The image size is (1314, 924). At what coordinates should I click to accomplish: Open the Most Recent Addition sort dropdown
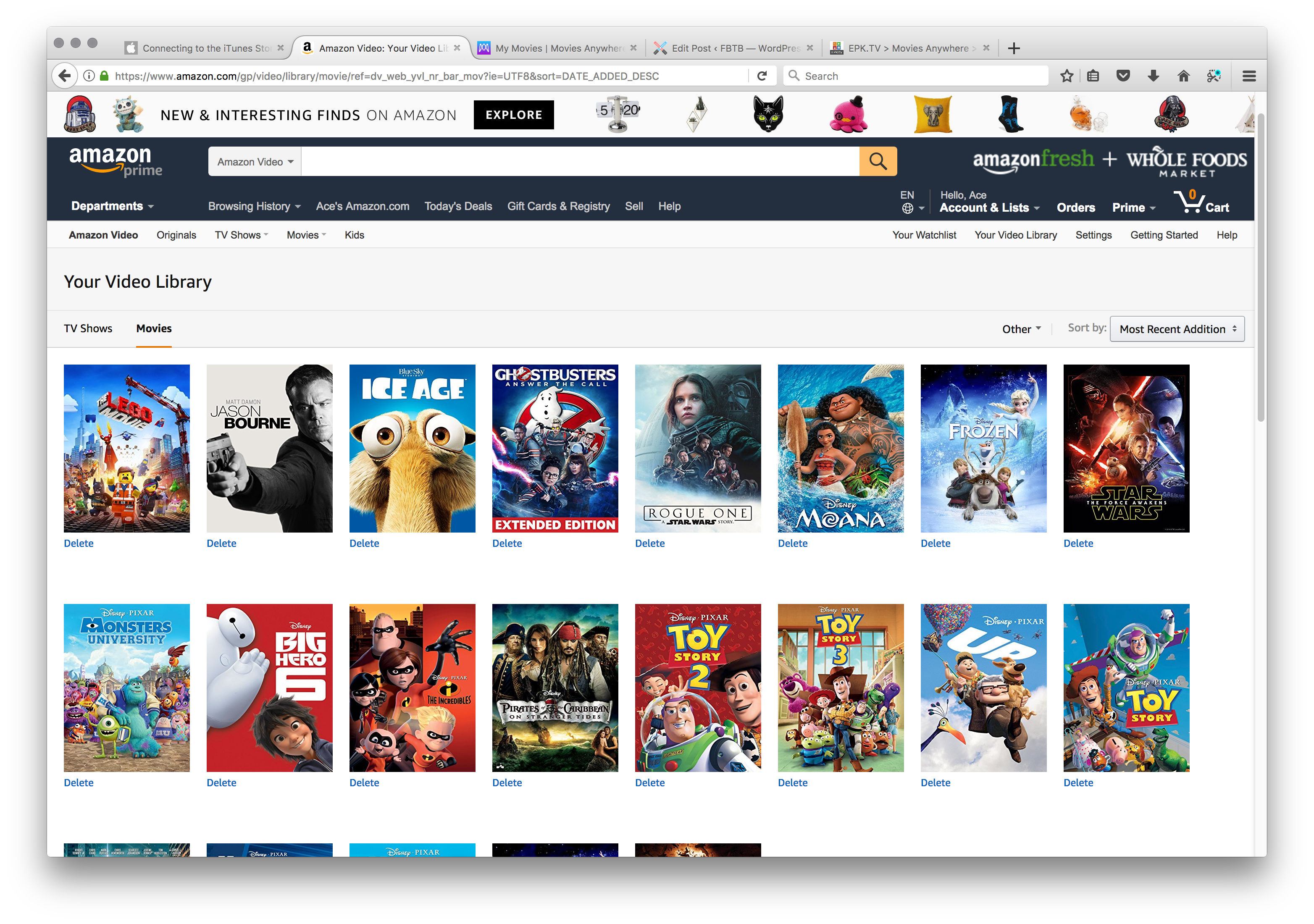pos(1177,329)
